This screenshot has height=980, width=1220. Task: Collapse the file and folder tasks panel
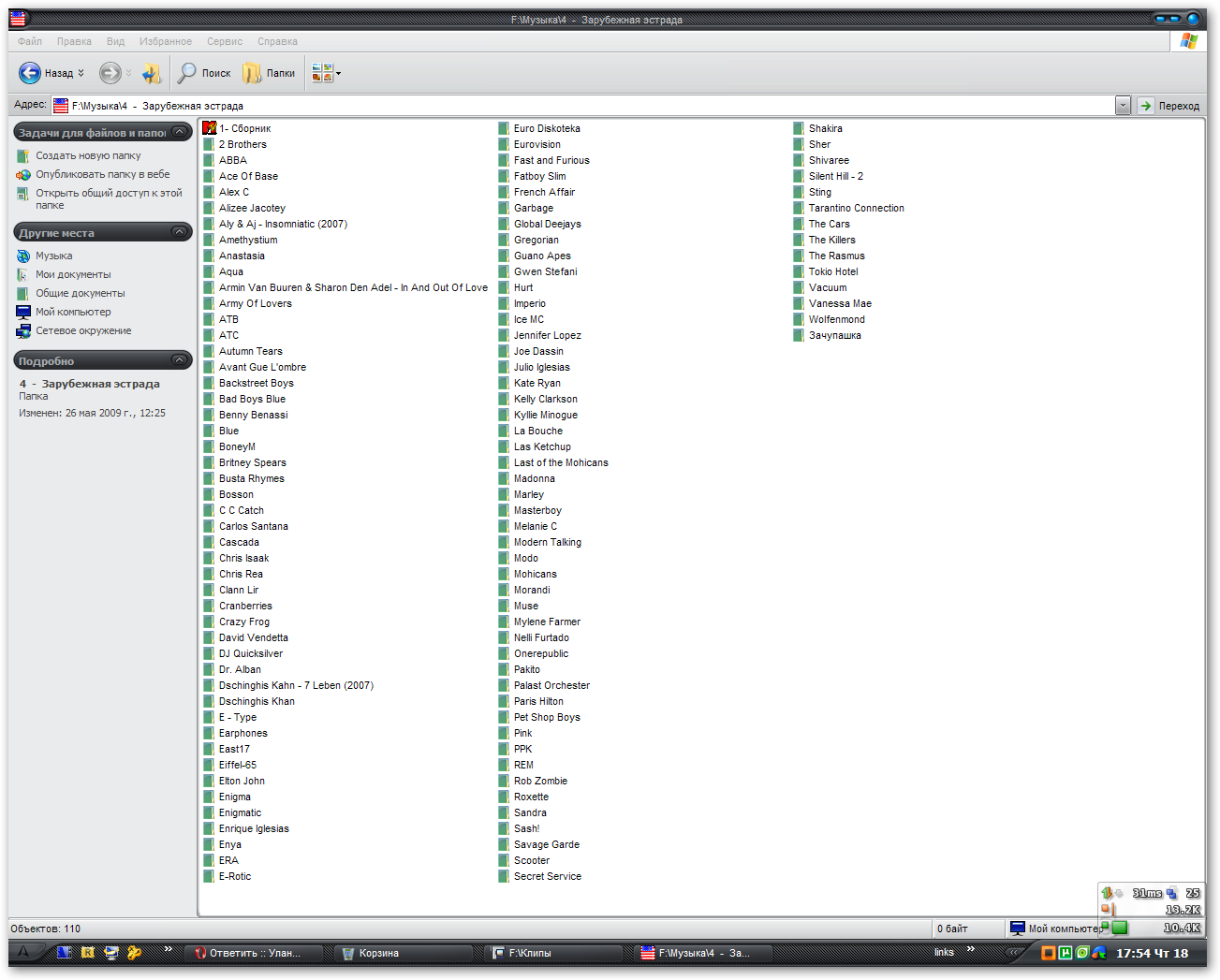(x=180, y=133)
